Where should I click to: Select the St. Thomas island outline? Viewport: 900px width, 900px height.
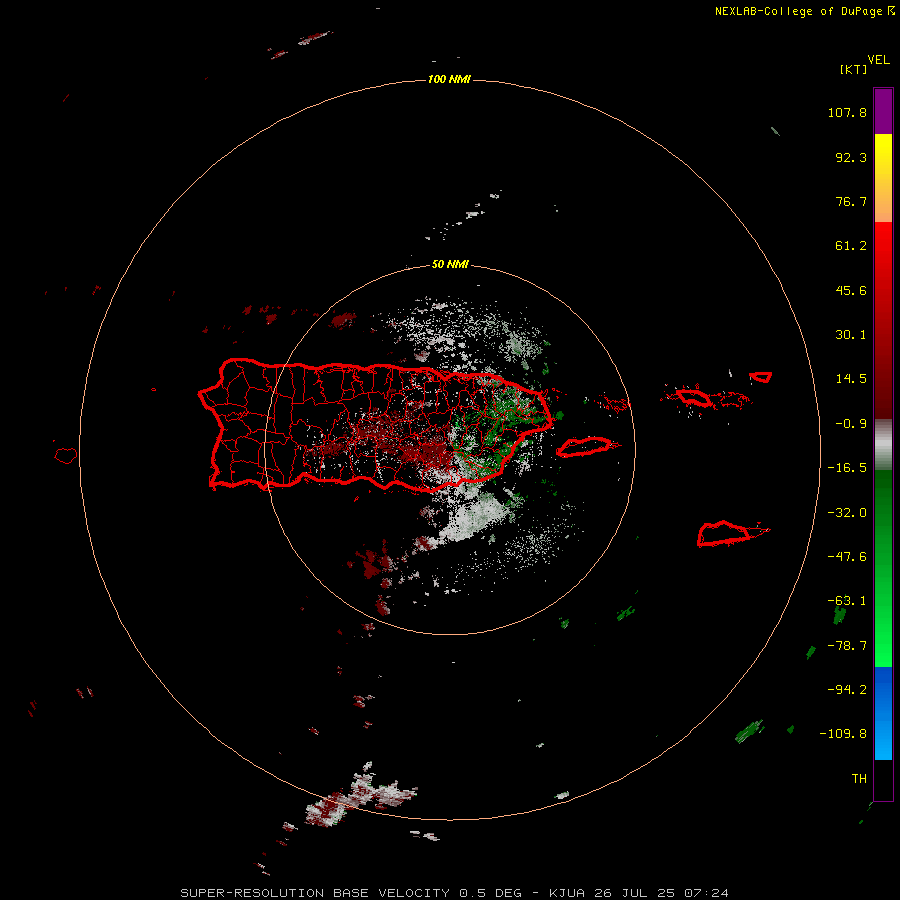[x=695, y=397]
